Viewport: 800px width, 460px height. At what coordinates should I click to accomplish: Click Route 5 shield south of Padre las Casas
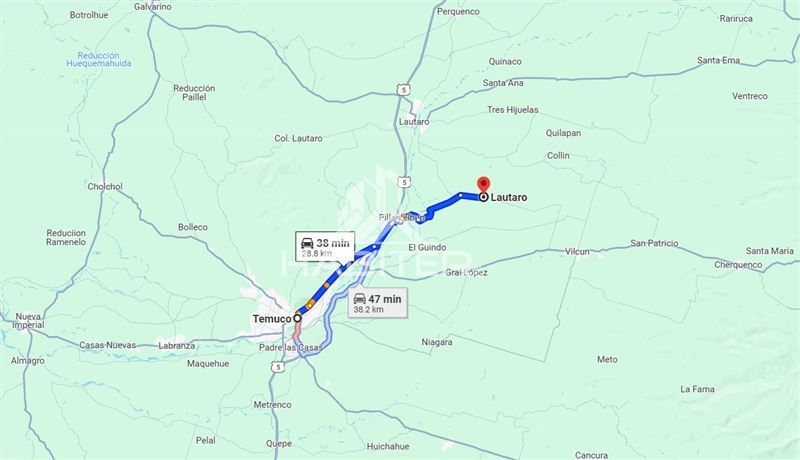(x=277, y=367)
